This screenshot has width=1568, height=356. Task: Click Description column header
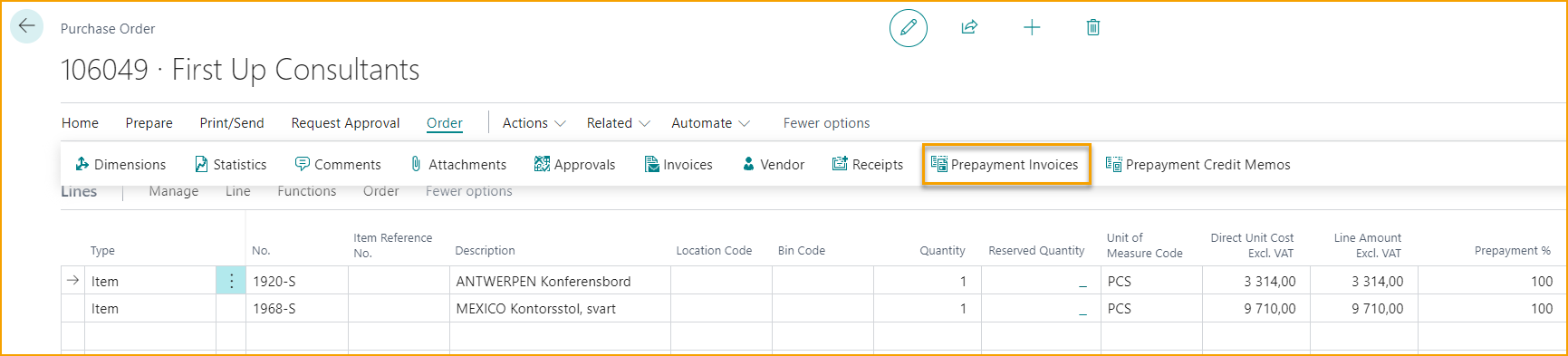pos(485,251)
